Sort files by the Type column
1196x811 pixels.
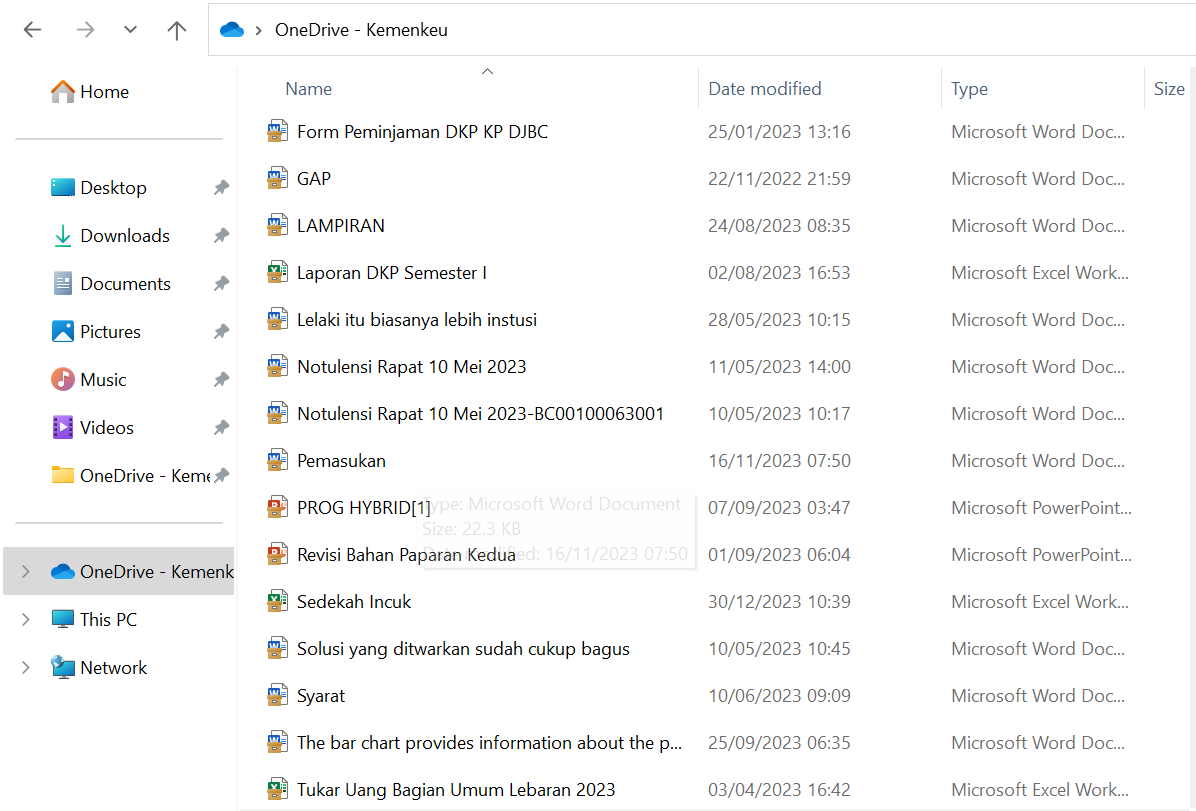969,89
